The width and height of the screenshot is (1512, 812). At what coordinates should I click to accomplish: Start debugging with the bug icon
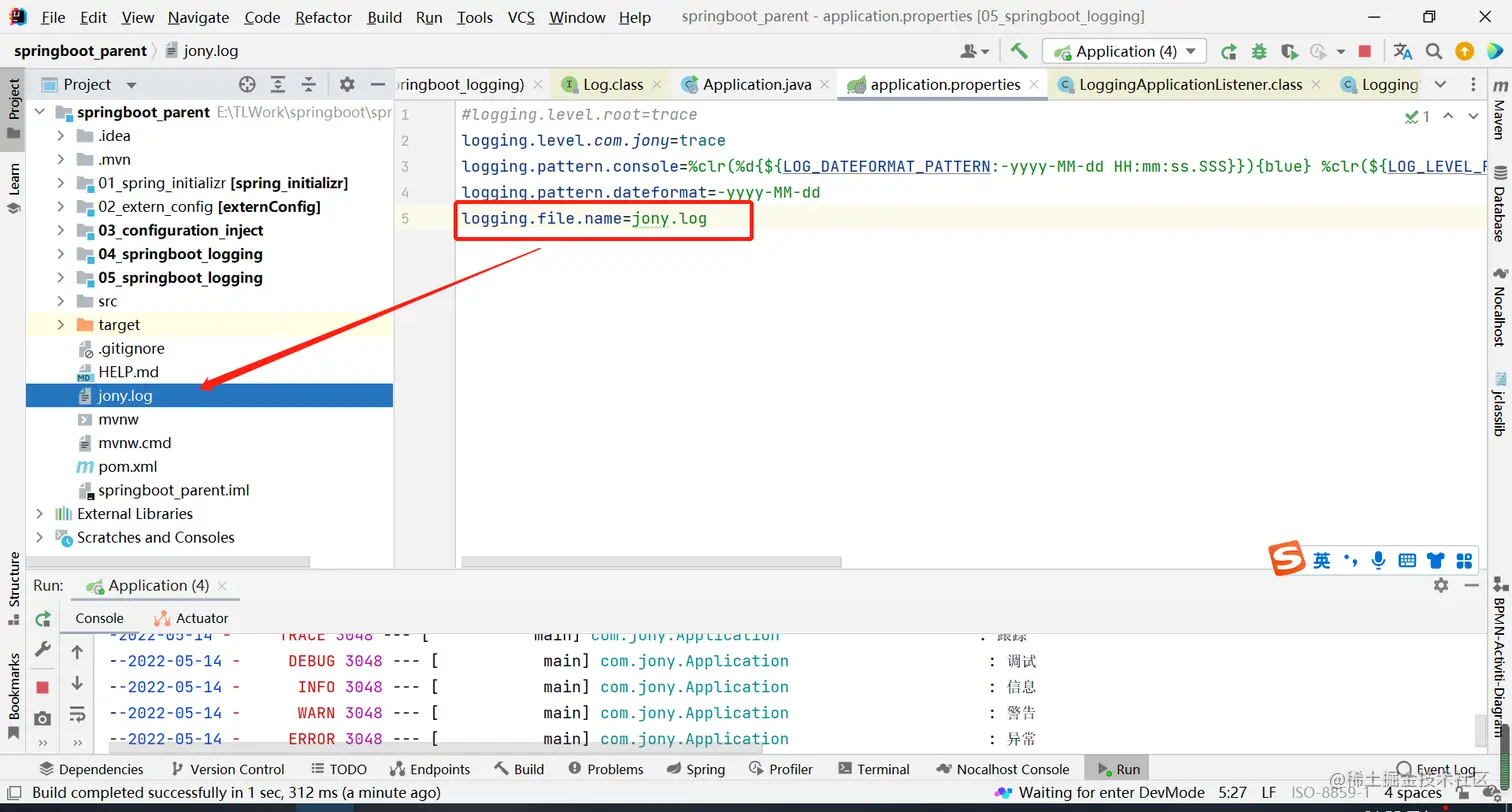click(x=1259, y=51)
